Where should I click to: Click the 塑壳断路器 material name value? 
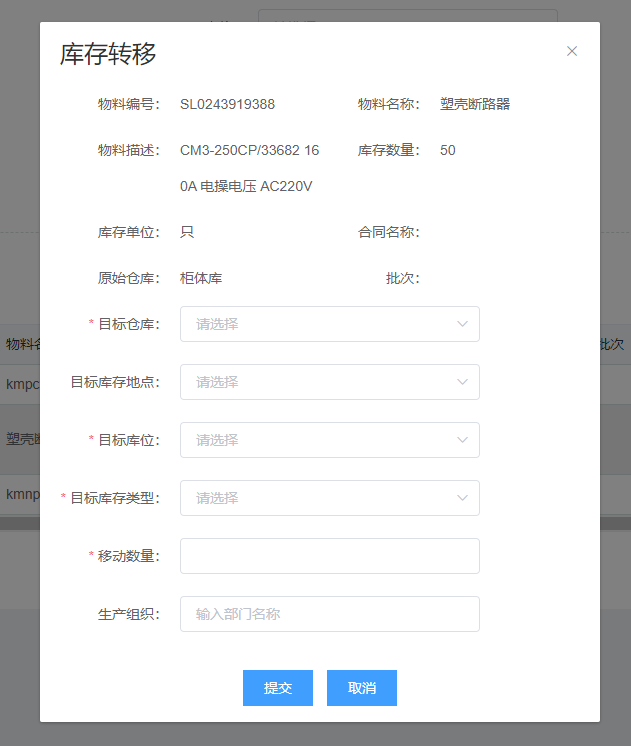pyautogui.click(x=475, y=104)
